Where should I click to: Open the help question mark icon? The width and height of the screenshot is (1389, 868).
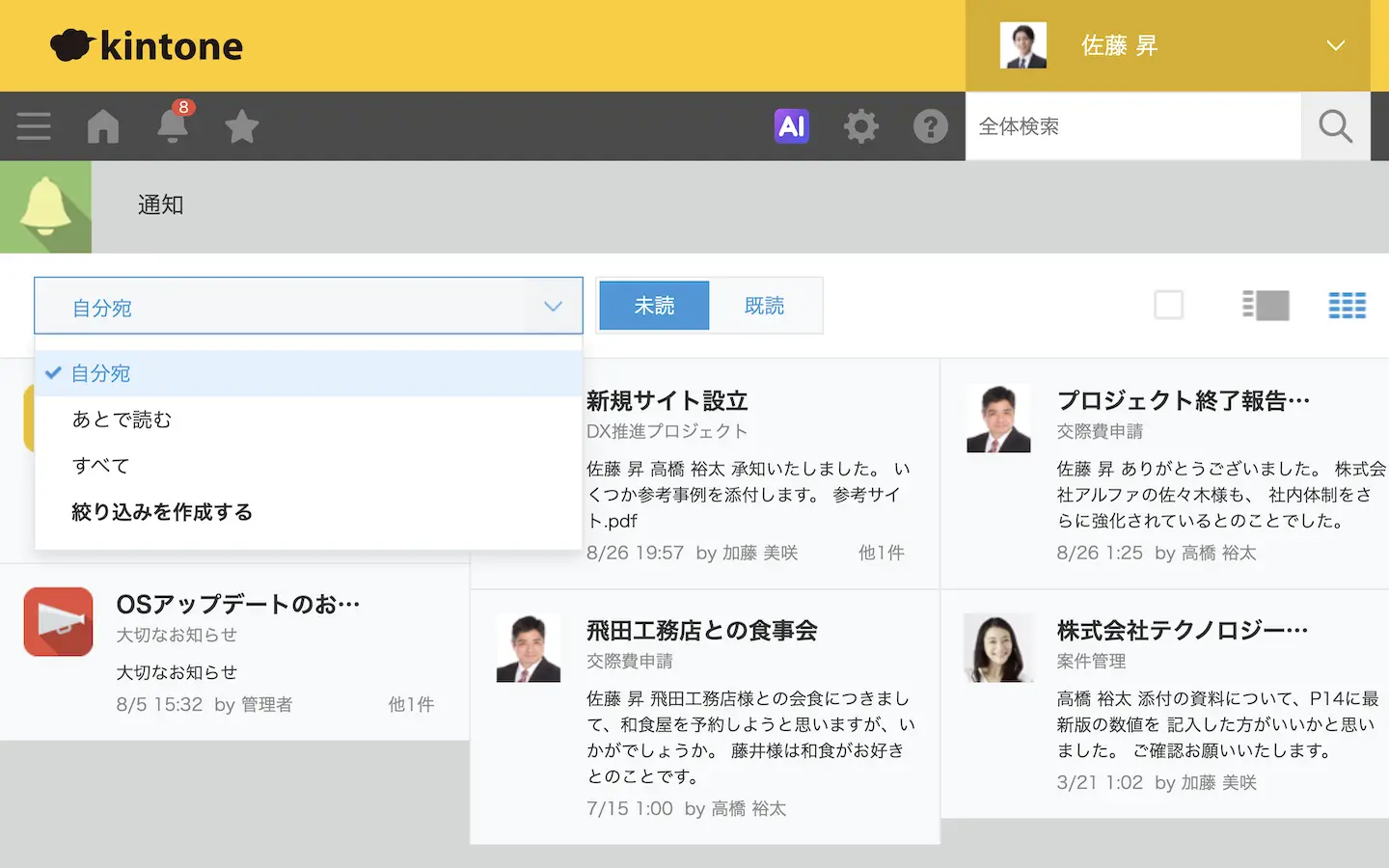(x=930, y=126)
